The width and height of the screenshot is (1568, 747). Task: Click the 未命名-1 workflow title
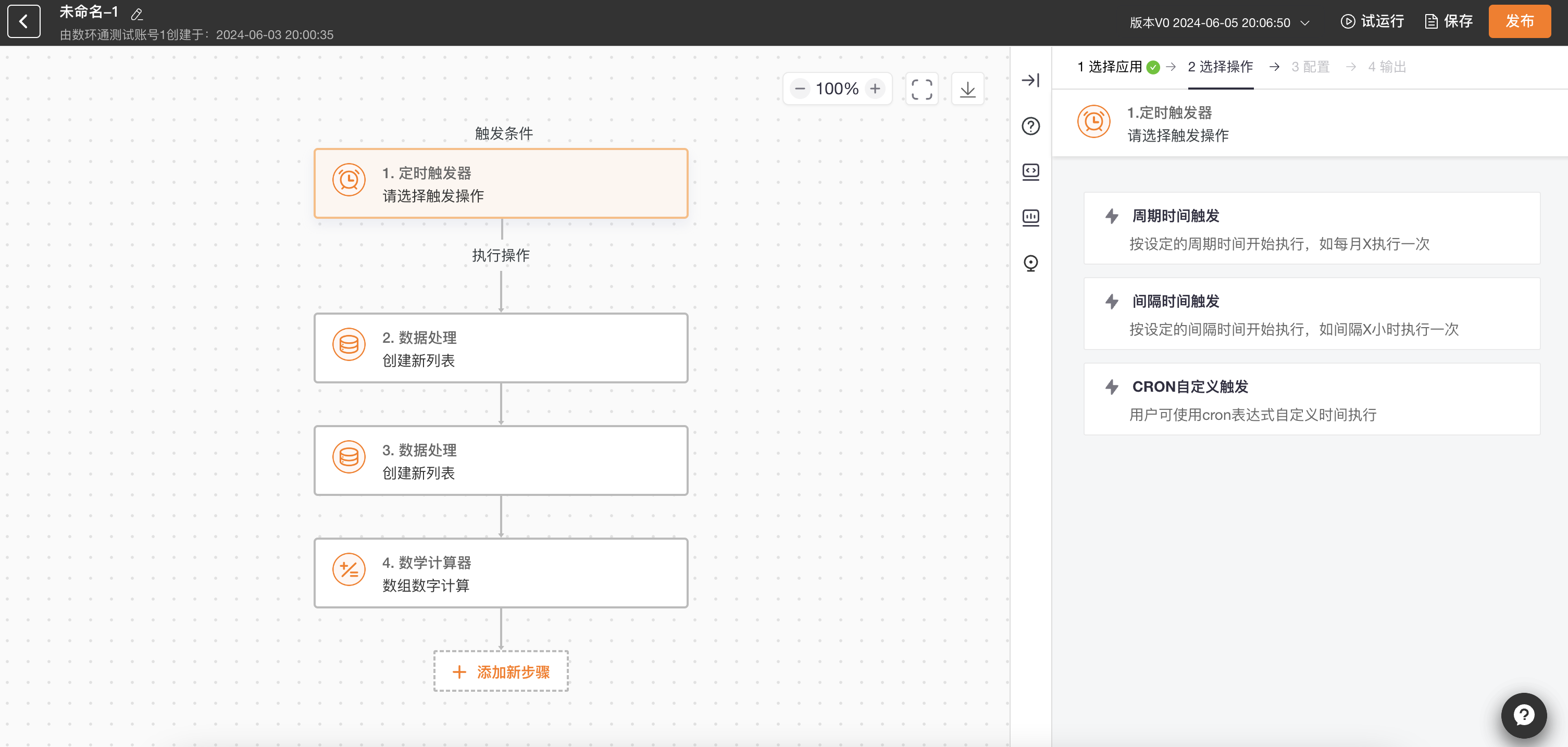[89, 12]
